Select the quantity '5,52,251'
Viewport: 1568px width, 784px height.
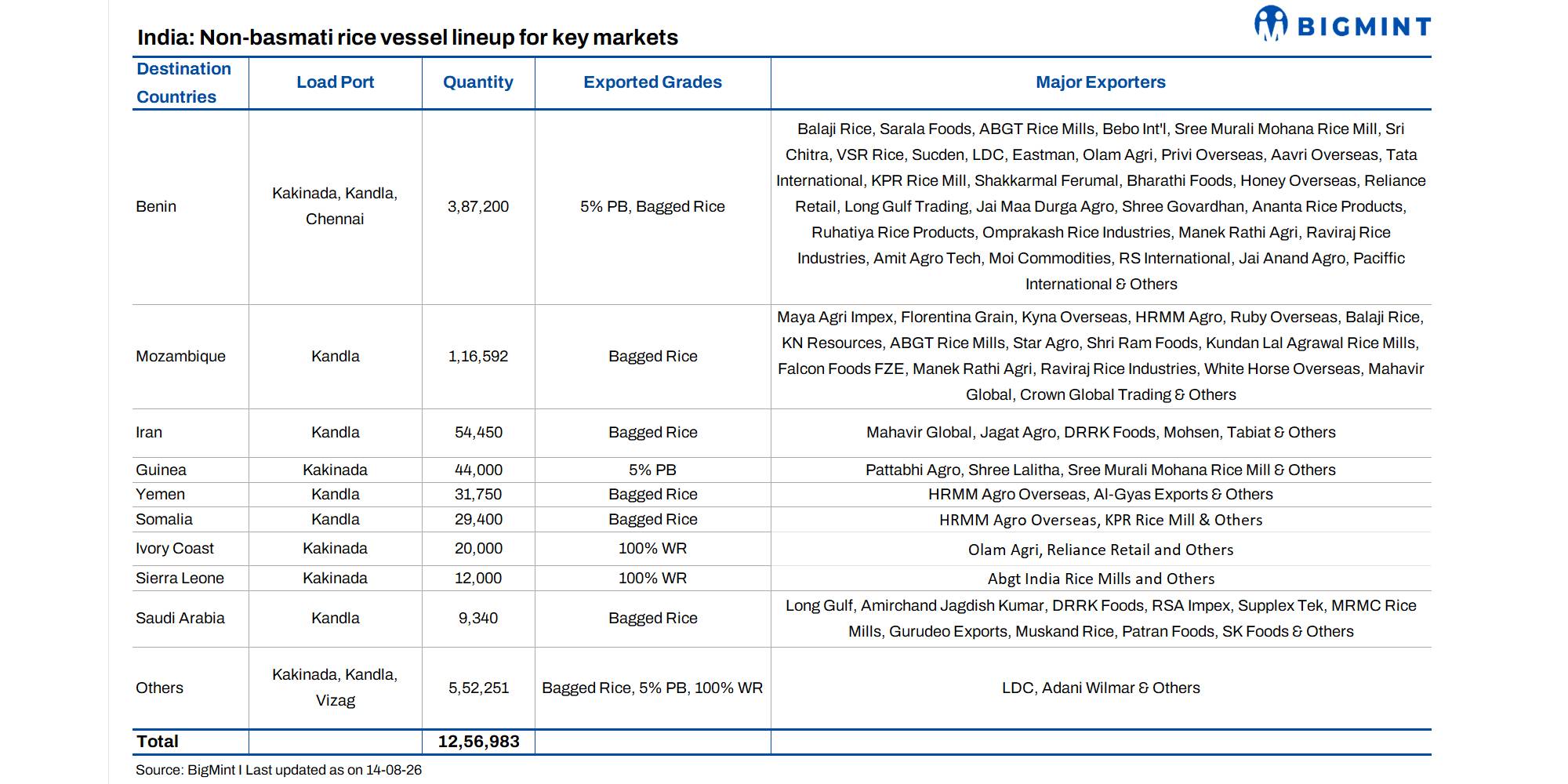[x=478, y=688]
